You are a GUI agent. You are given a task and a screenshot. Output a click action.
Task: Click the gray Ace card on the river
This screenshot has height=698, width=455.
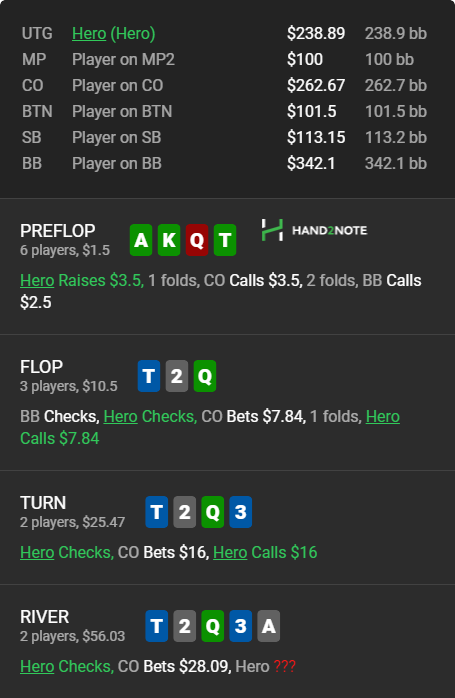click(268, 626)
